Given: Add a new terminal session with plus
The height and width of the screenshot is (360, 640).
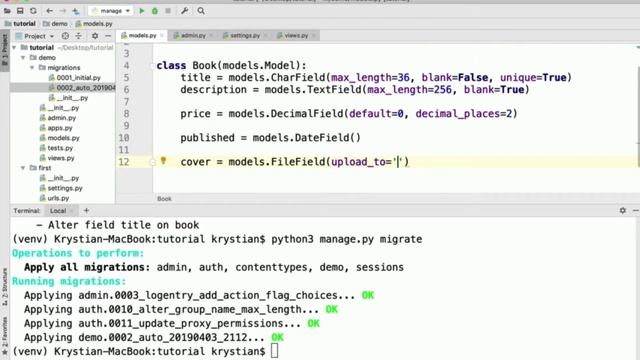Looking at the screenshot, I should (x=86, y=211).
